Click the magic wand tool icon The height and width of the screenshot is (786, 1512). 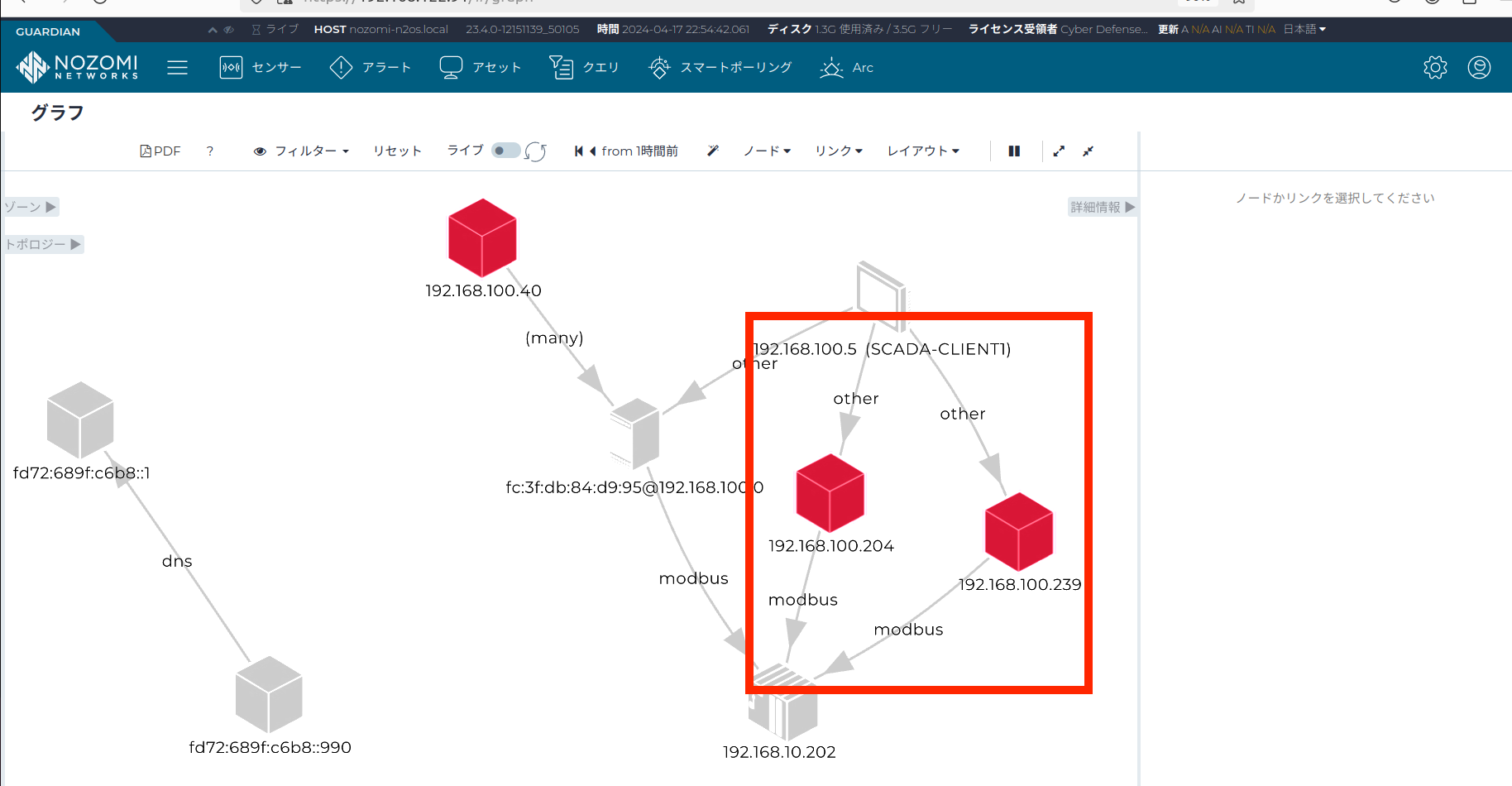click(713, 151)
